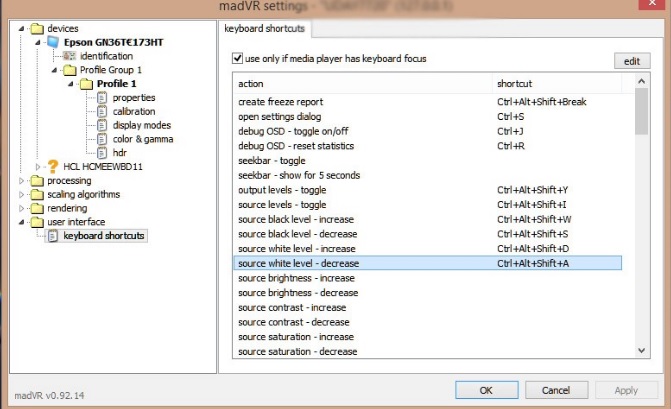
Task: Click the shortcut list scrollbar down arrow
Action: click(642, 350)
